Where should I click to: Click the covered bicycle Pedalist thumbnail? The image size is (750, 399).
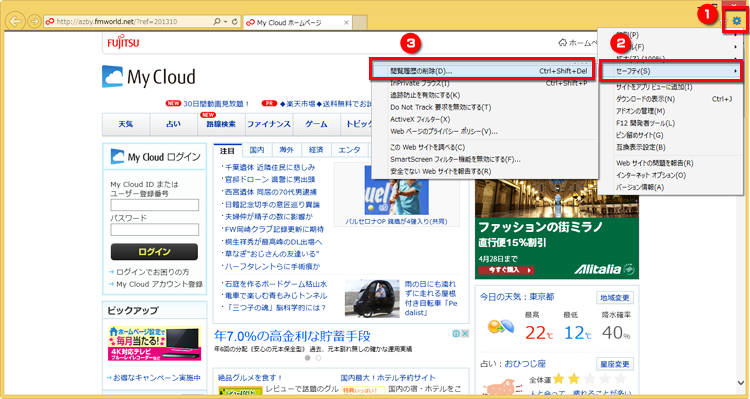[x=372, y=299]
